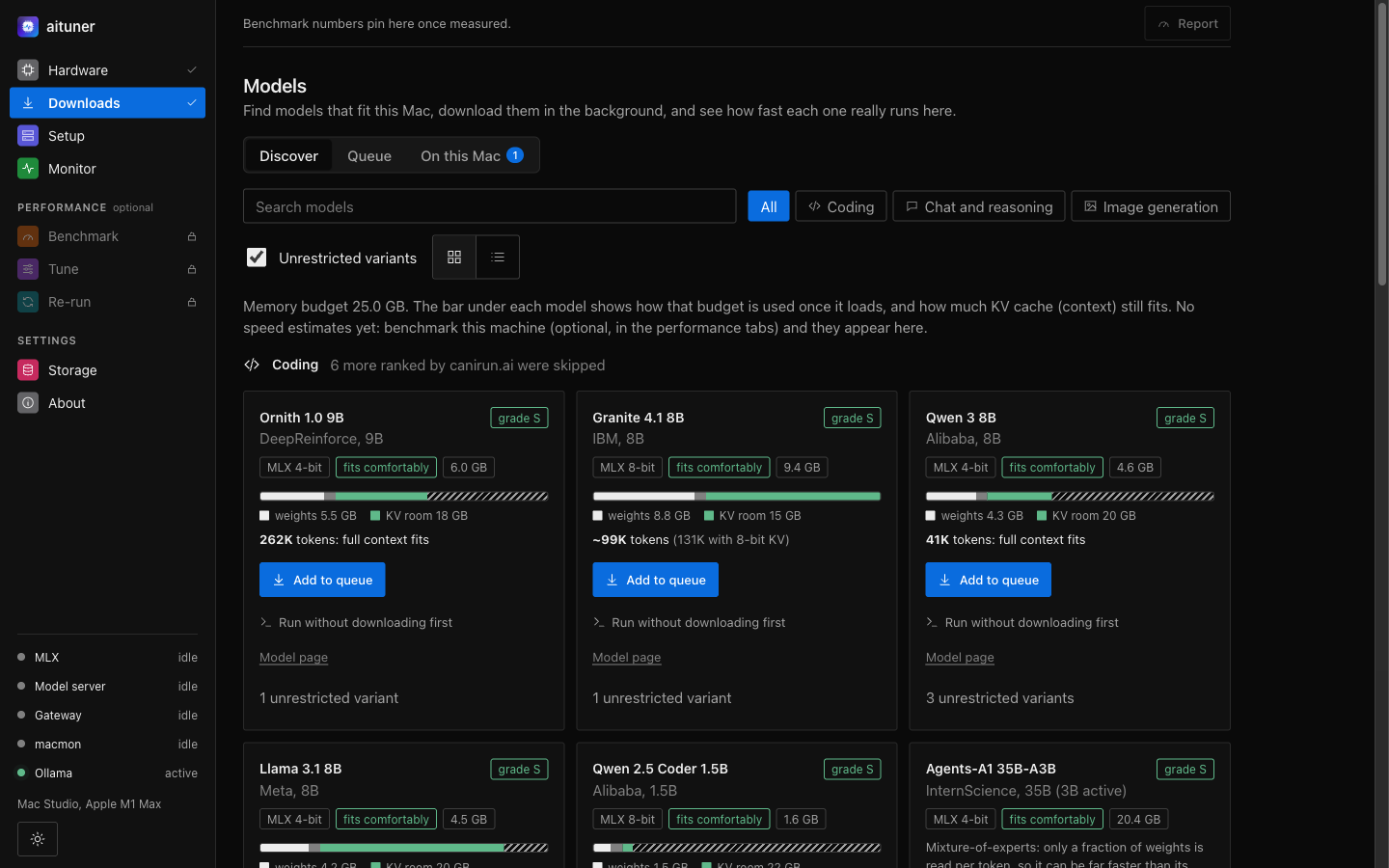Image resolution: width=1389 pixels, height=868 pixels.
Task: Click lock icon next to Re-run
Action: click(192, 302)
